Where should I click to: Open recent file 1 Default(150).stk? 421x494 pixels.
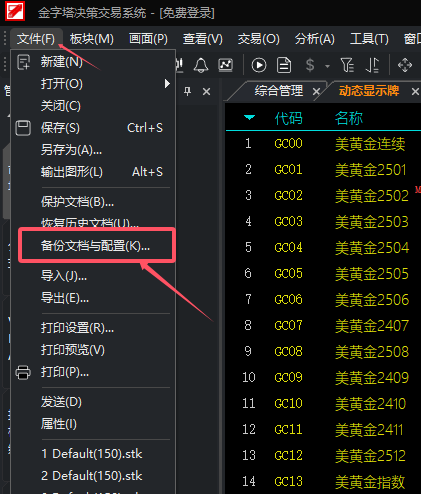[93, 454]
